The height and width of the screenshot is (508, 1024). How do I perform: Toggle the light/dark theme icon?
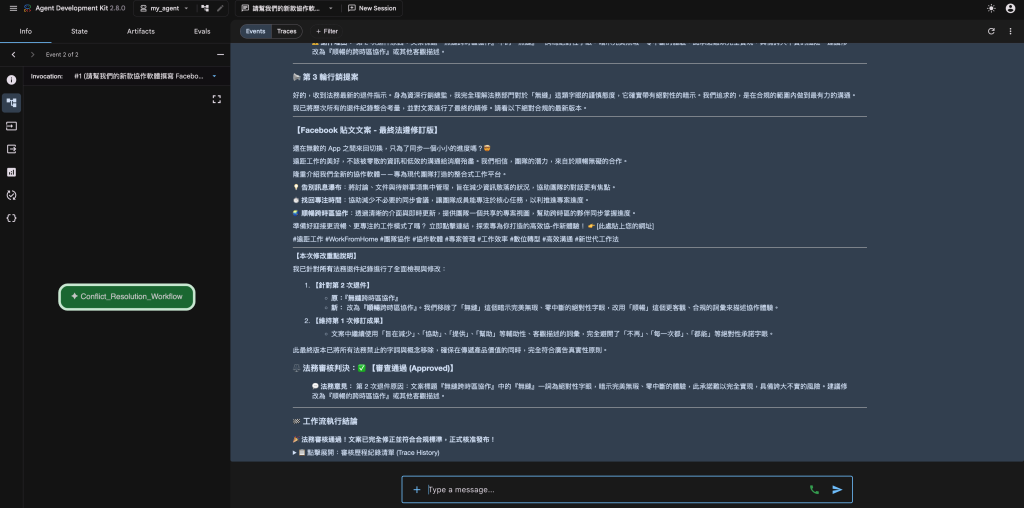(991, 8)
